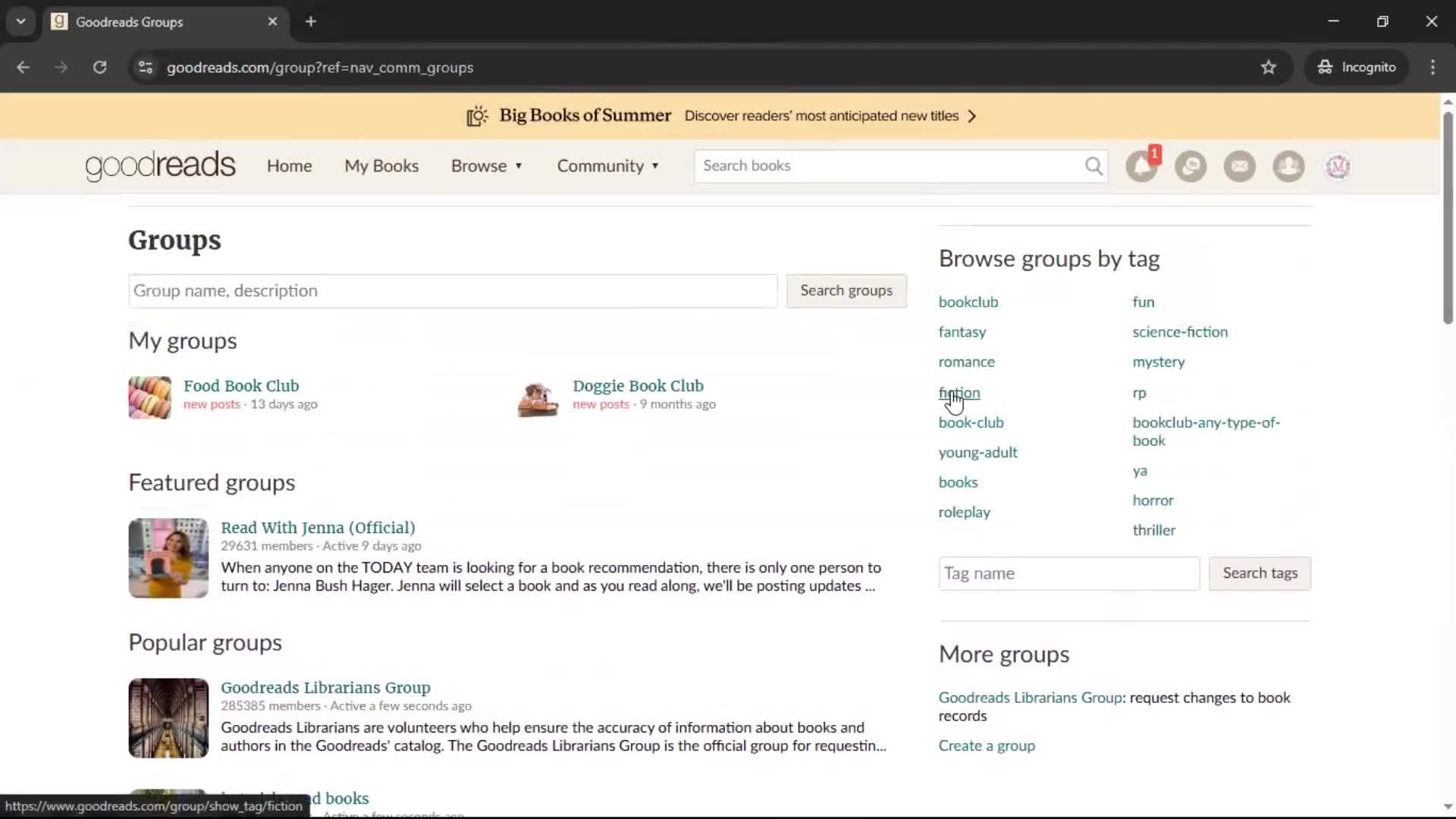
Task: Click the browser address bar URL
Action: [320, 67]
